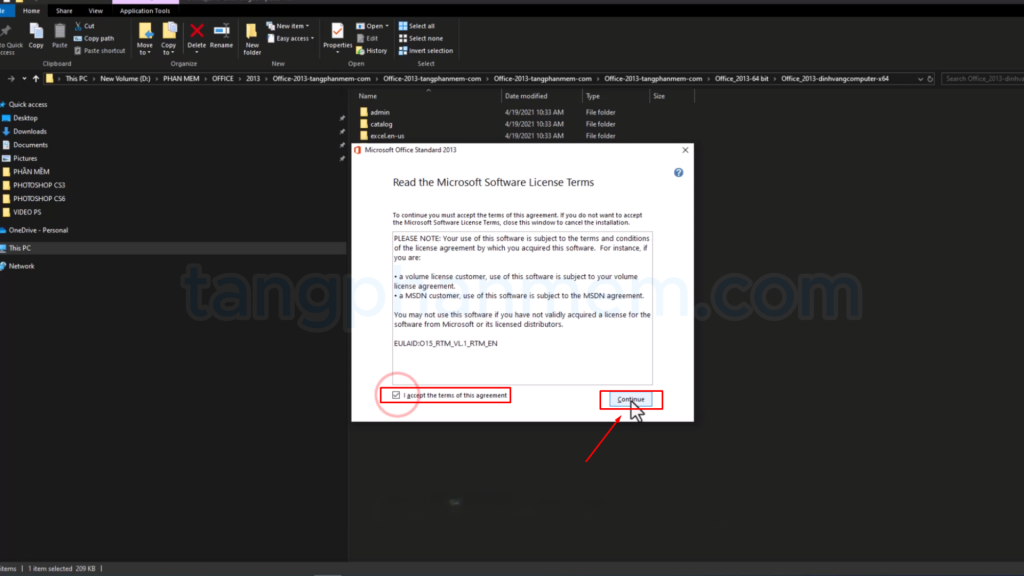Click Paste shortcut in ribbon
The width and height of the screenshot is (1024, 576).
(x=99, y=51)
